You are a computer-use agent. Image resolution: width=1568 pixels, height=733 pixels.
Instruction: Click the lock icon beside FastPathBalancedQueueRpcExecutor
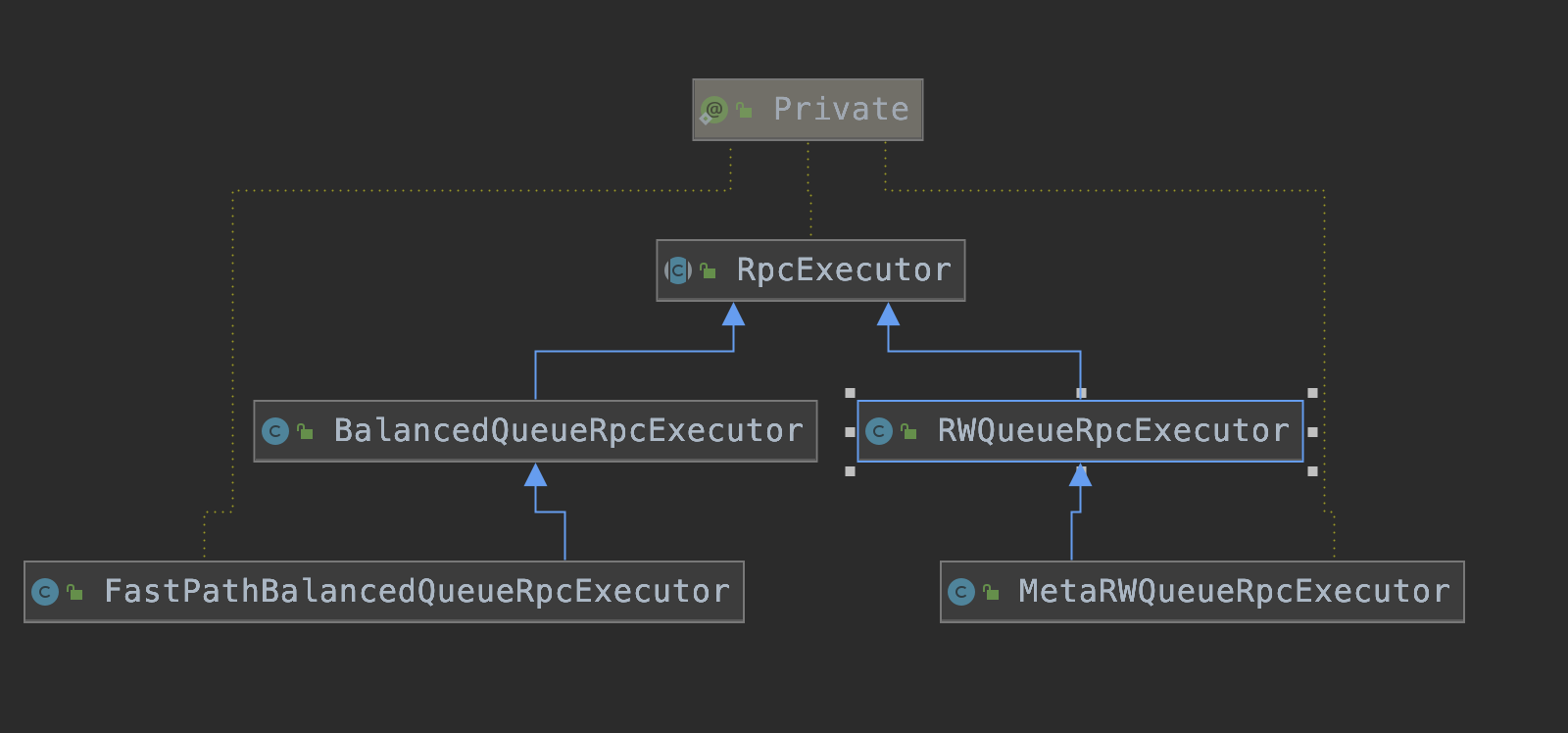pos(75,592)
